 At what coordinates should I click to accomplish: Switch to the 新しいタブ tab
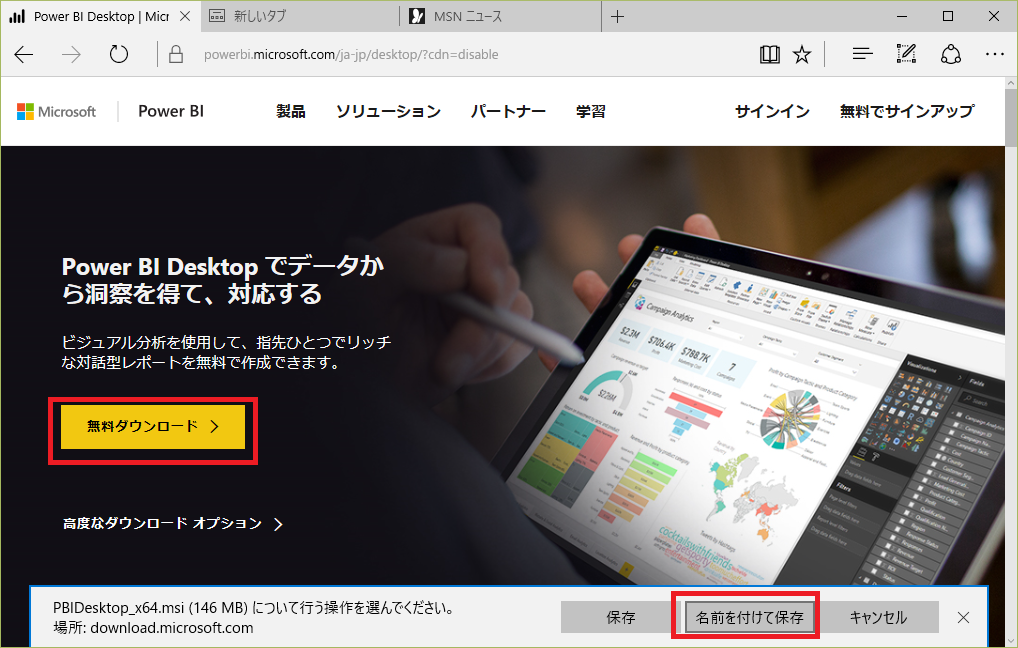pyautogui.click(x=299, y=16)
